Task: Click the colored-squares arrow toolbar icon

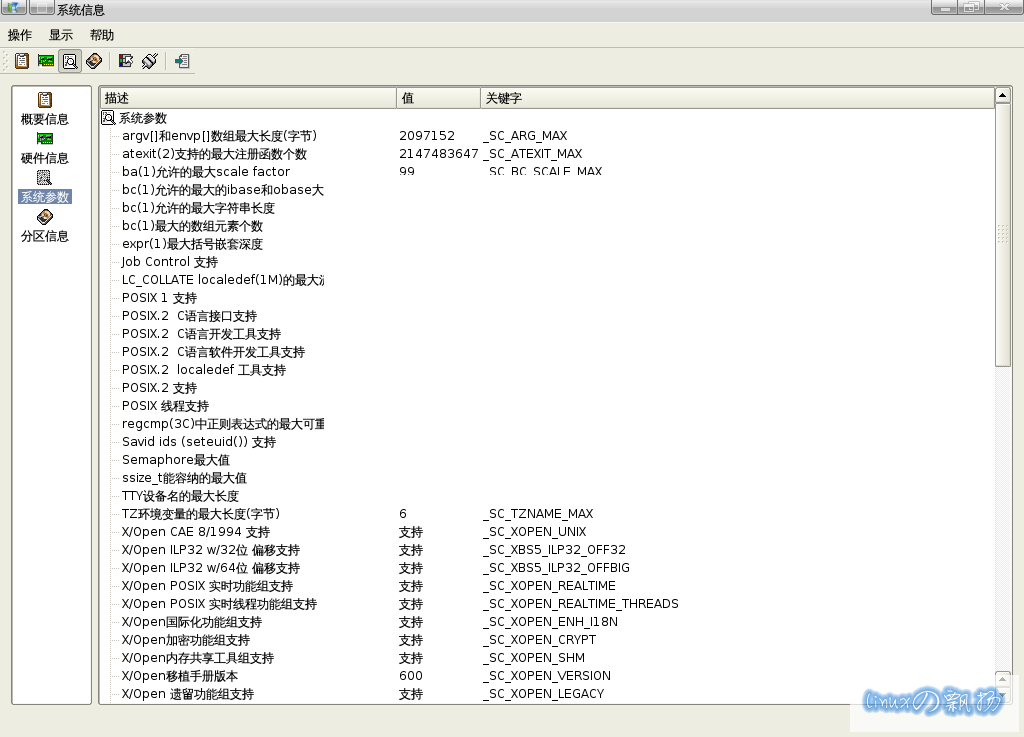Action: [x=126, y=61]
